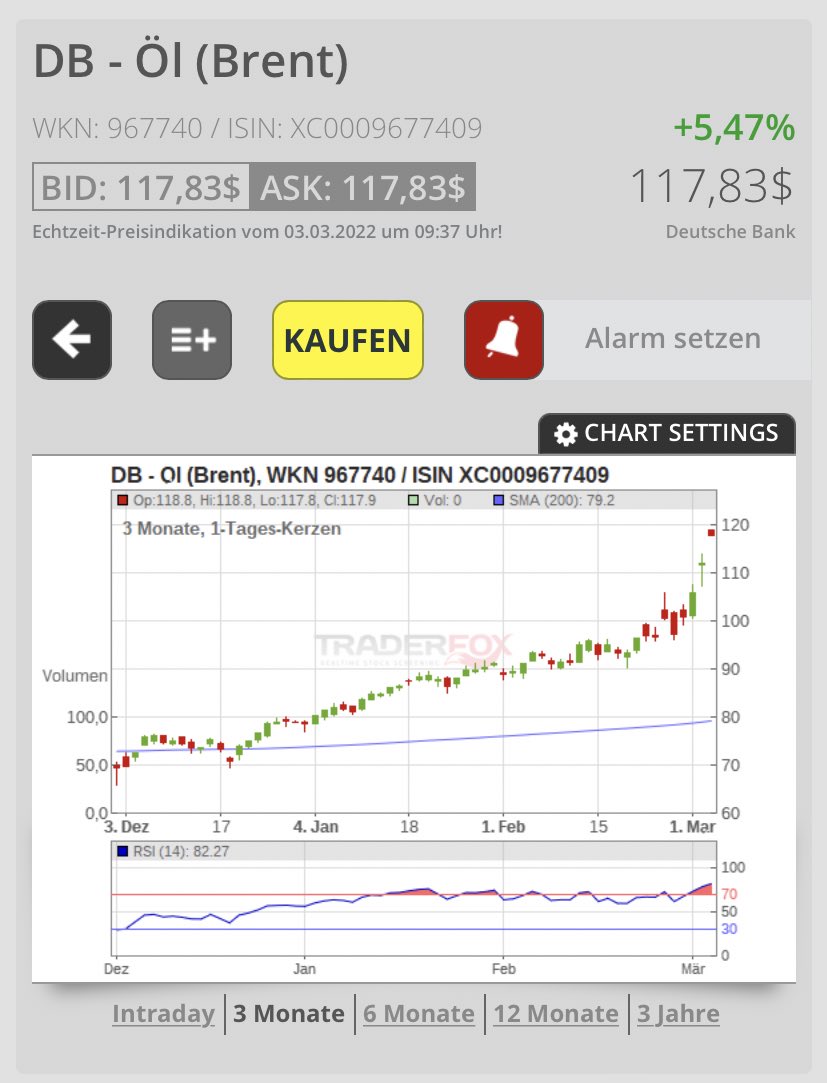Click the 'SMA (200): 79.2' legend text

(562, 500)
